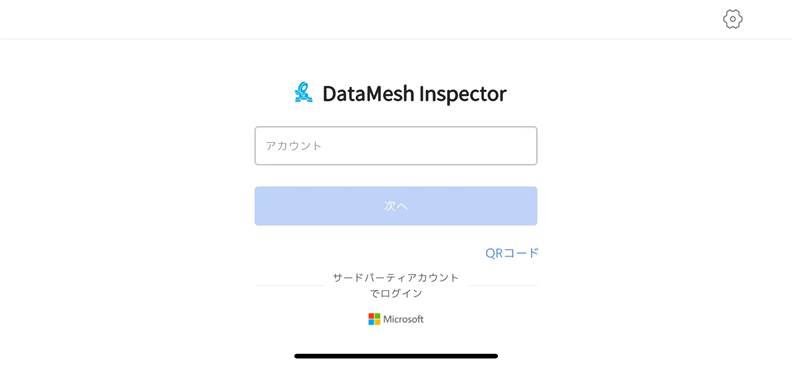
Task: Click the word DataMesh in the title
Action: (368, 94)
